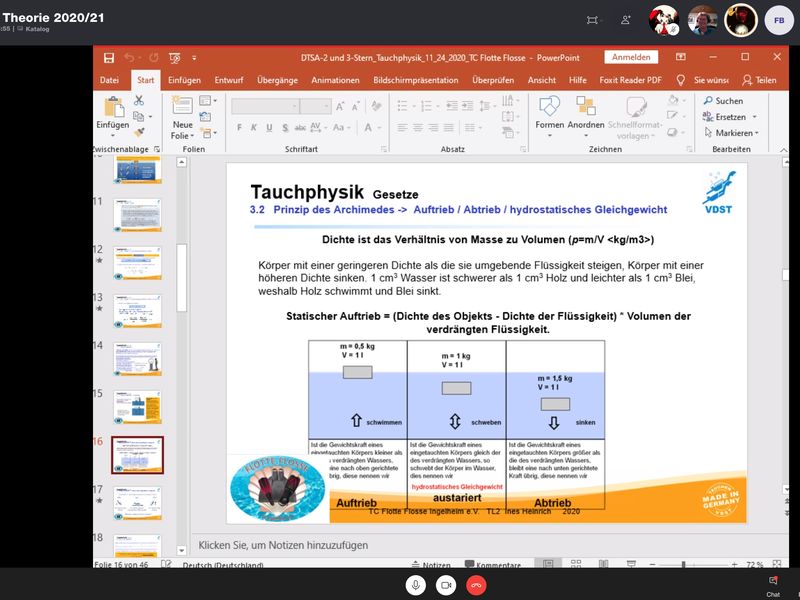Toggle Center paragraph alignment
This screenshot has height=600, width=800.
tap(418, 128)
